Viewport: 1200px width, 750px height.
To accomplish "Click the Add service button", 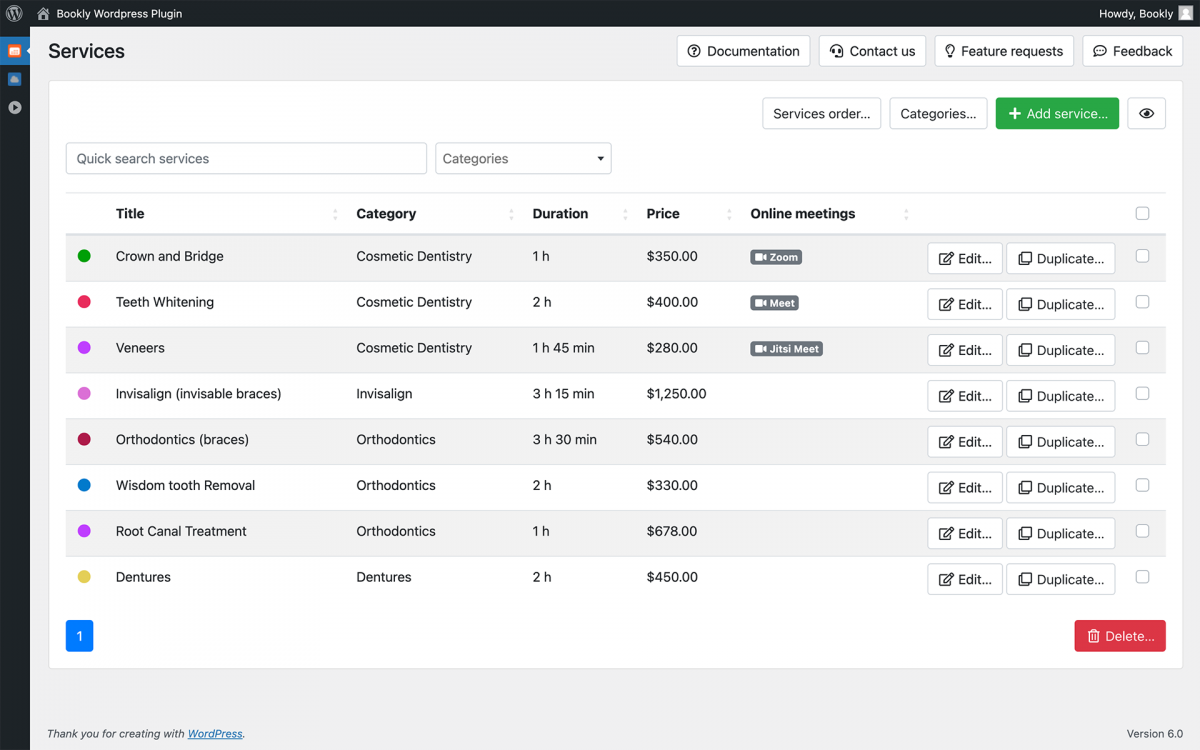I will (x=1057, y=113).
